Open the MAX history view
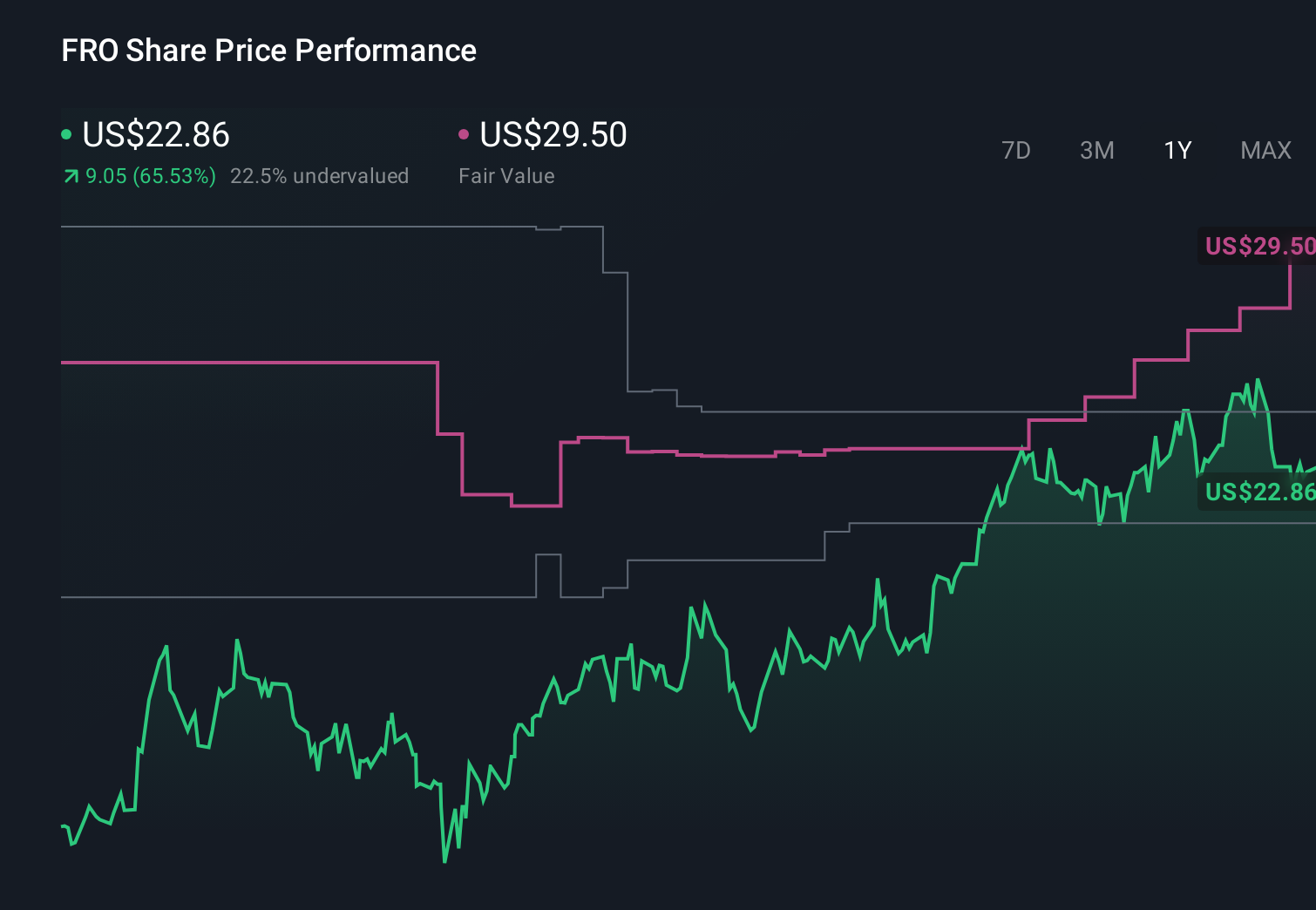This screenshot has width=1316, height=910. (1265, 150)
